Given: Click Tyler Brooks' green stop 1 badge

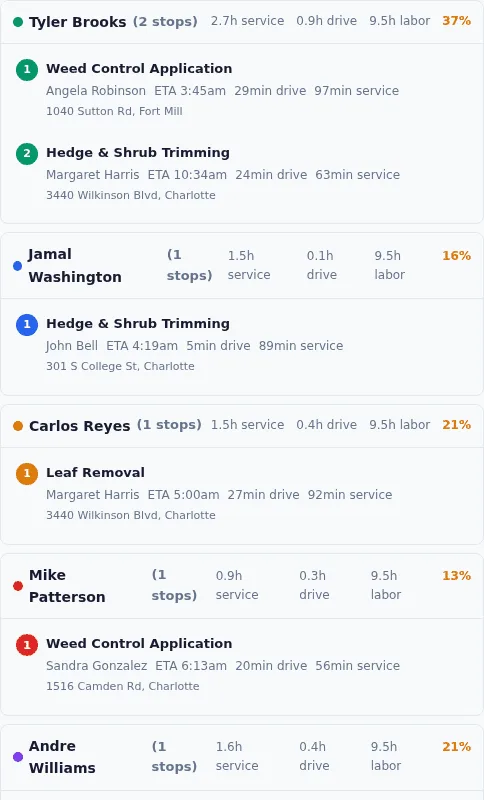Looking at the screenshot, I should pos(27,69).
